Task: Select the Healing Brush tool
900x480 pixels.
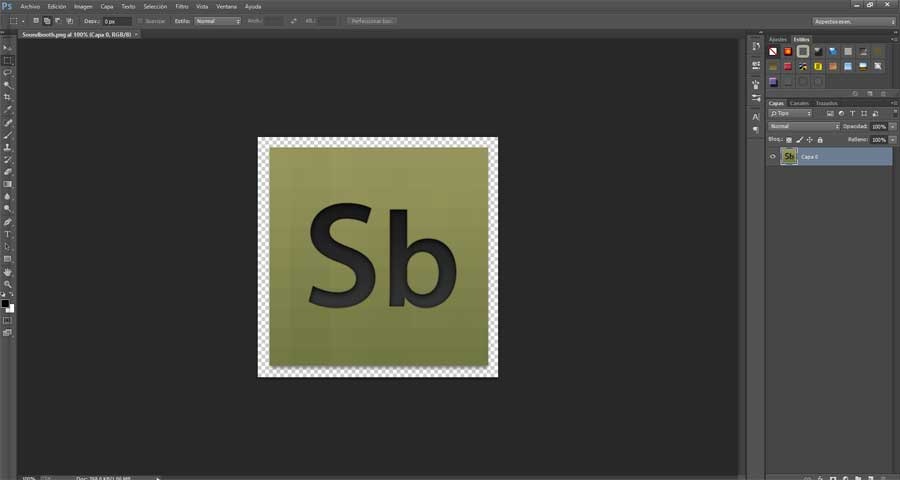Action: [x=7, y=123]
